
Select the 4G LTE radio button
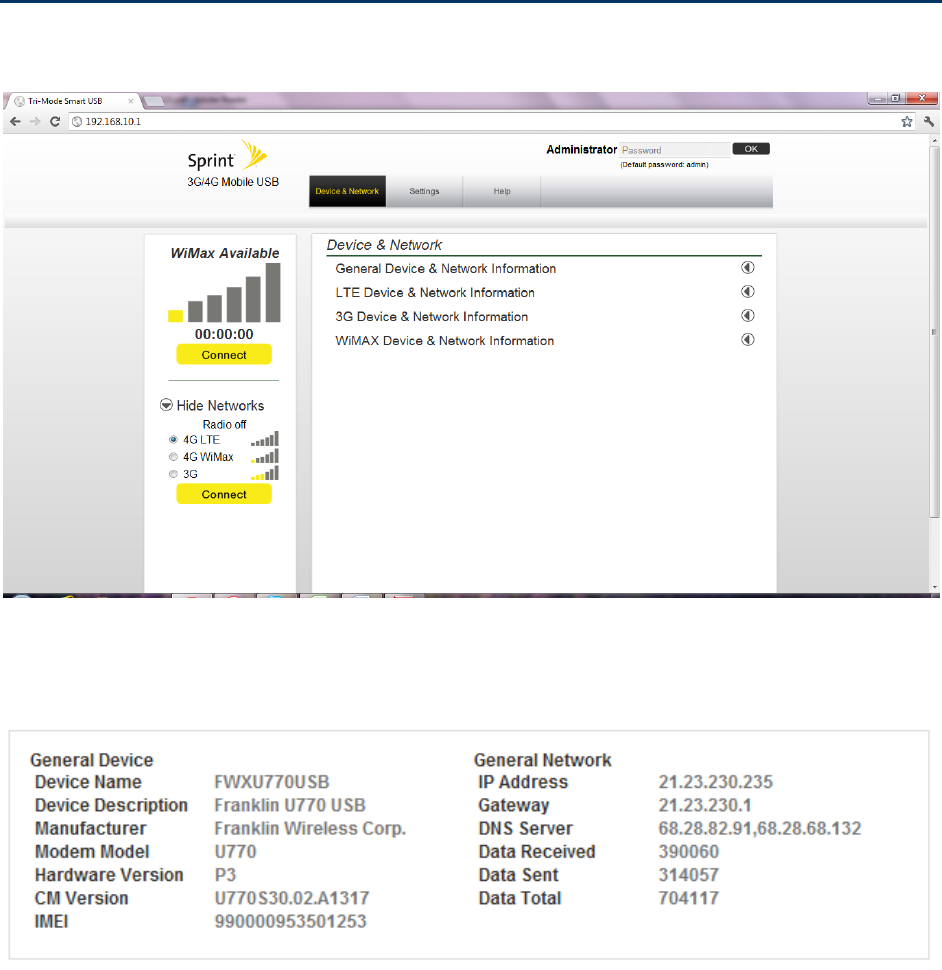(x=173, y=440)
